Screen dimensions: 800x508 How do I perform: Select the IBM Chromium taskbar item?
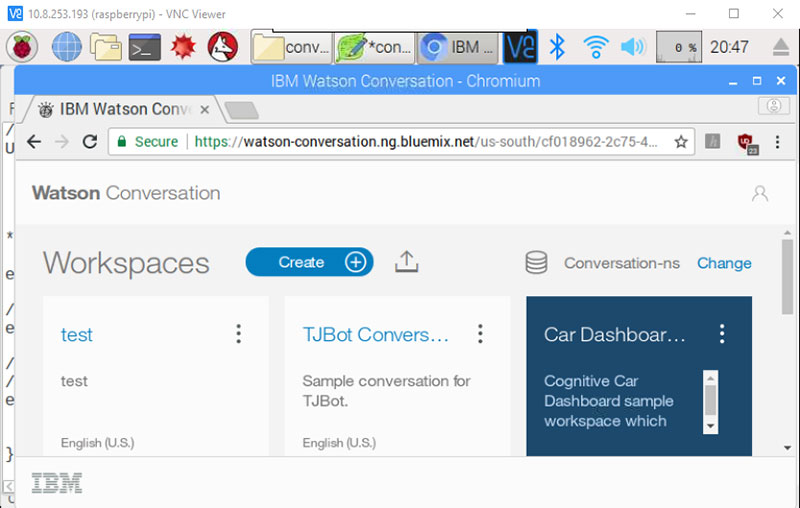tap(458, 47)
